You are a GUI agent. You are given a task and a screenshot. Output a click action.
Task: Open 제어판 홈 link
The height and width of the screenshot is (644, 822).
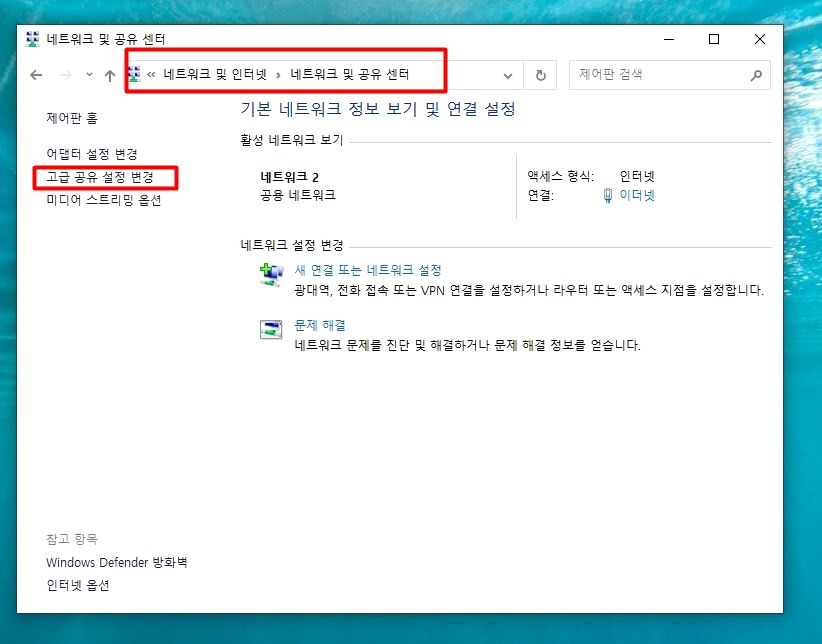[x=72, y=118]
